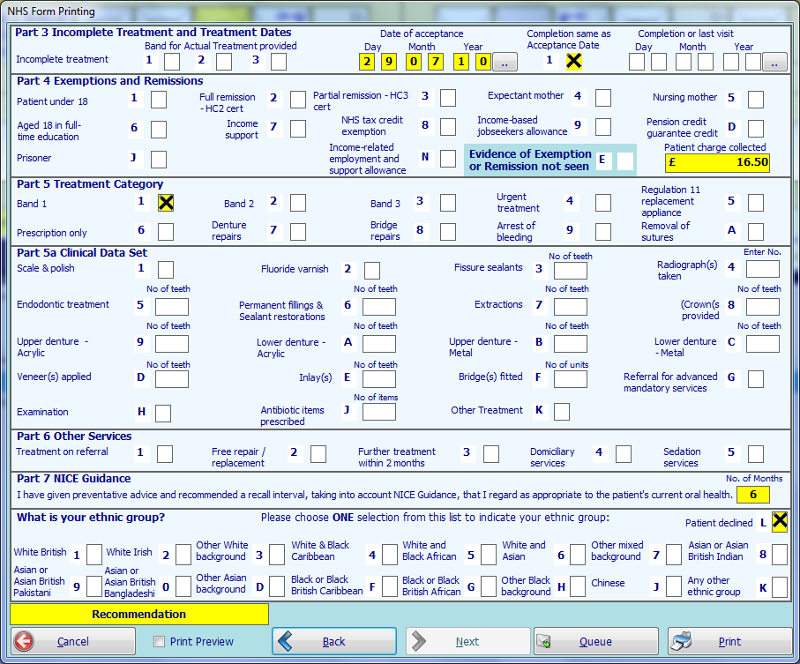Check the Scale & polish box
This screenshot has width=800, height=664.
166,270
